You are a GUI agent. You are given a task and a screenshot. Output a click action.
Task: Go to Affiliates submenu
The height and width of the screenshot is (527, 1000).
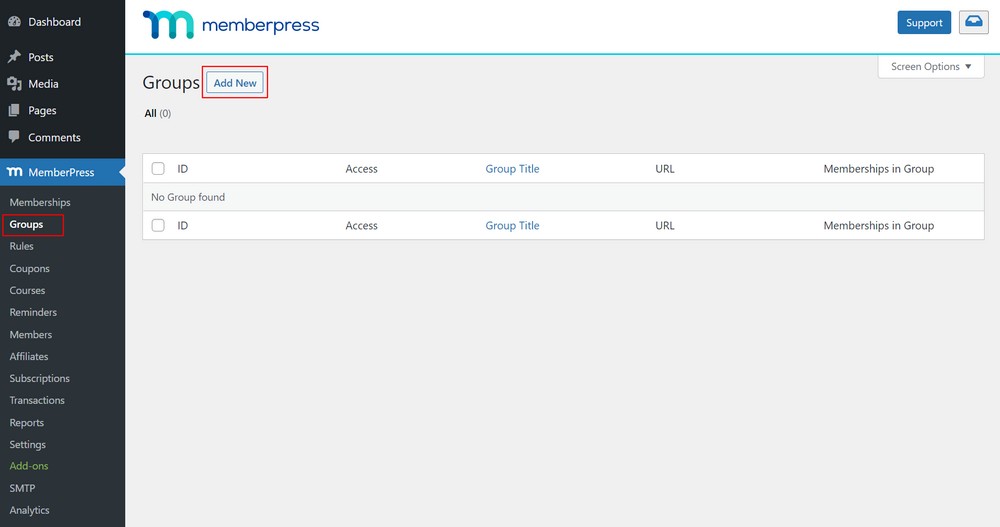coord(29,357)
